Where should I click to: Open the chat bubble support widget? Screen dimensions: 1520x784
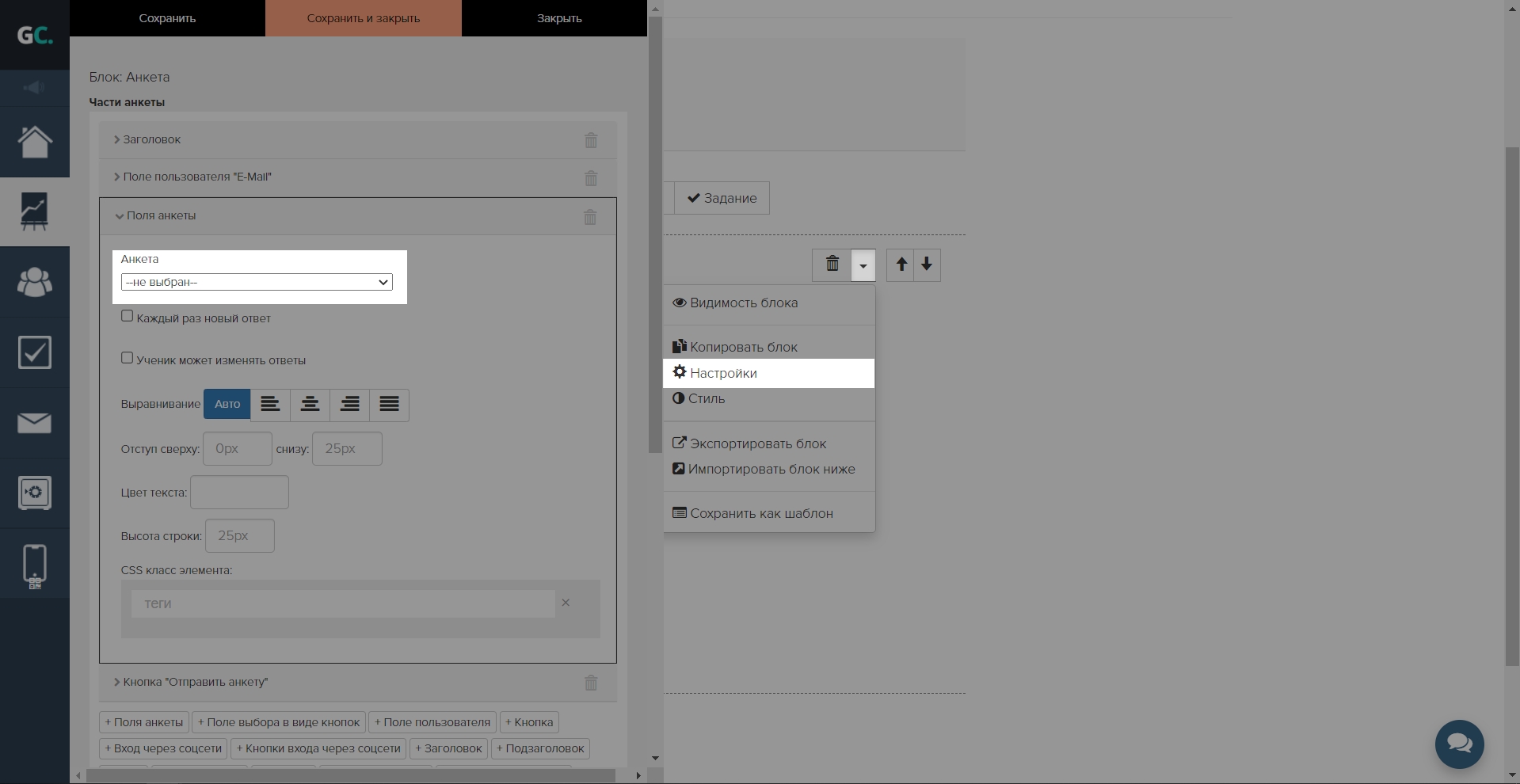click(1459, 744)
